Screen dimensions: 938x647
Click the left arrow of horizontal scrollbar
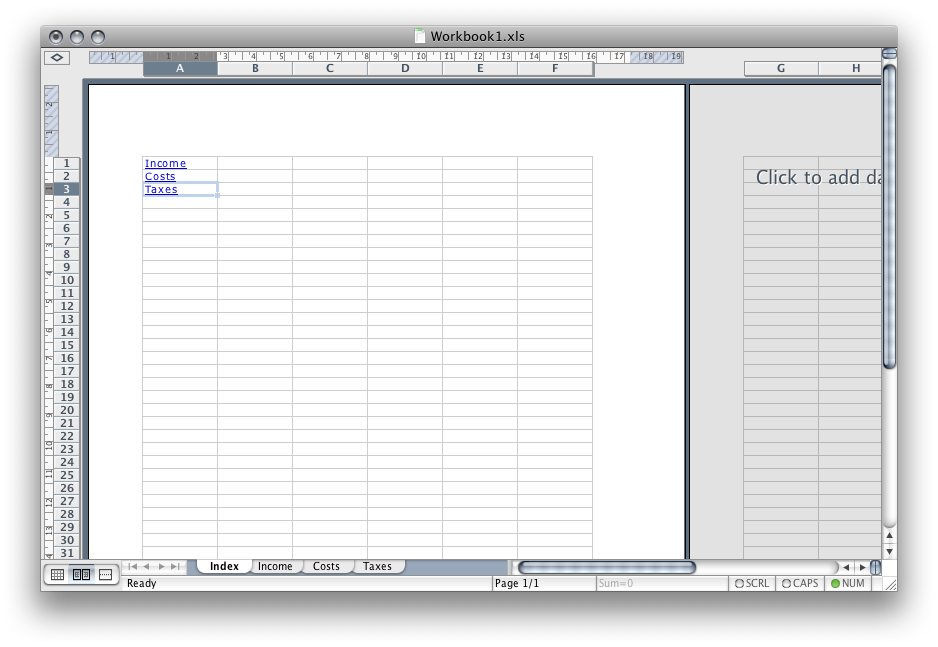[846, 567]
